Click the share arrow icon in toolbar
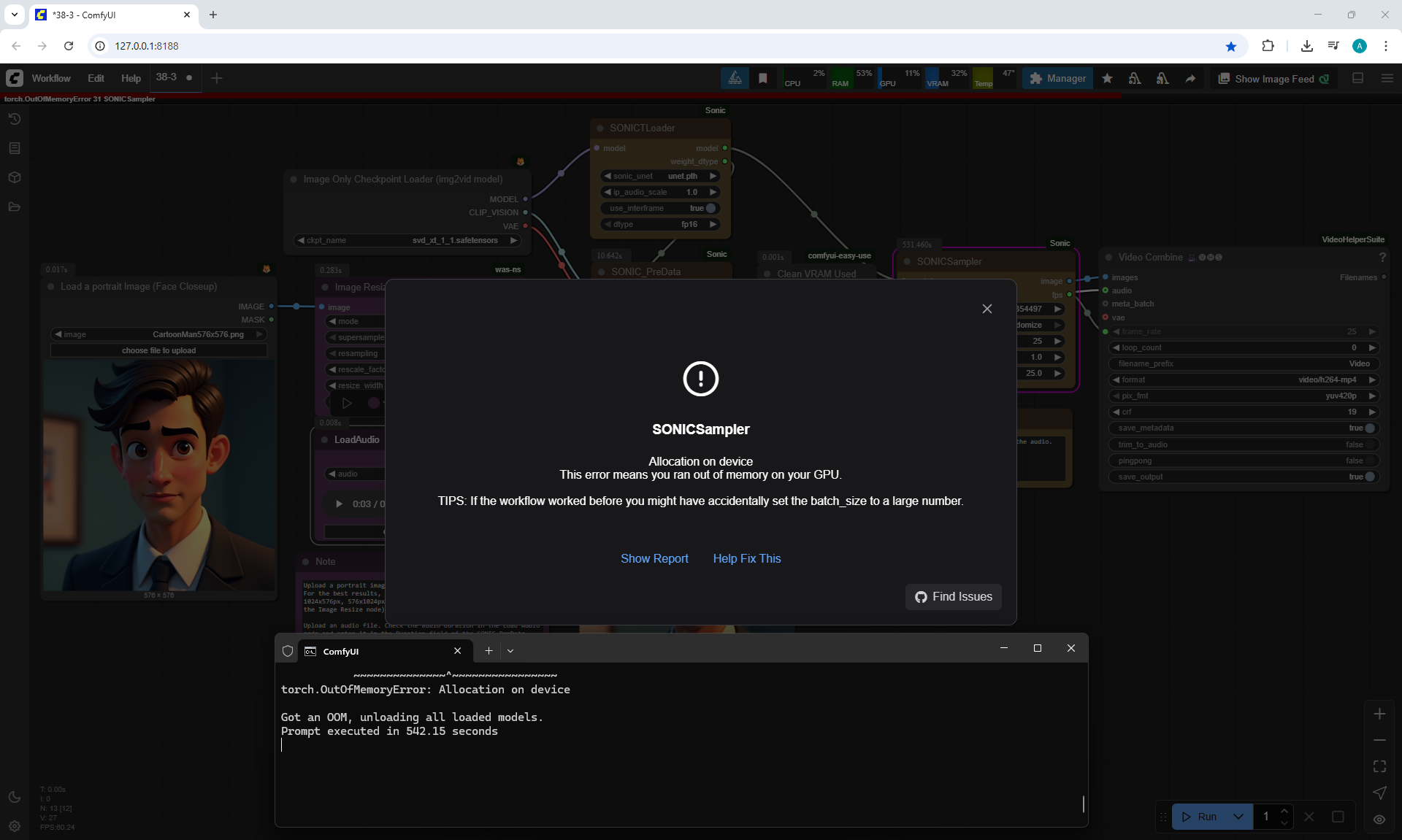The width and height of the screenshot is (1402, 840). [x=1190, y=78]
